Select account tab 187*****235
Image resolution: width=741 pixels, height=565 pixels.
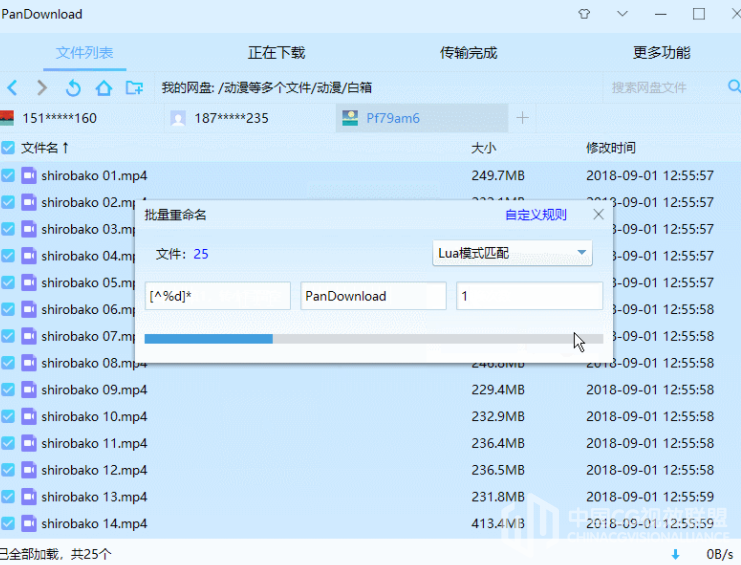coord(250,118)
